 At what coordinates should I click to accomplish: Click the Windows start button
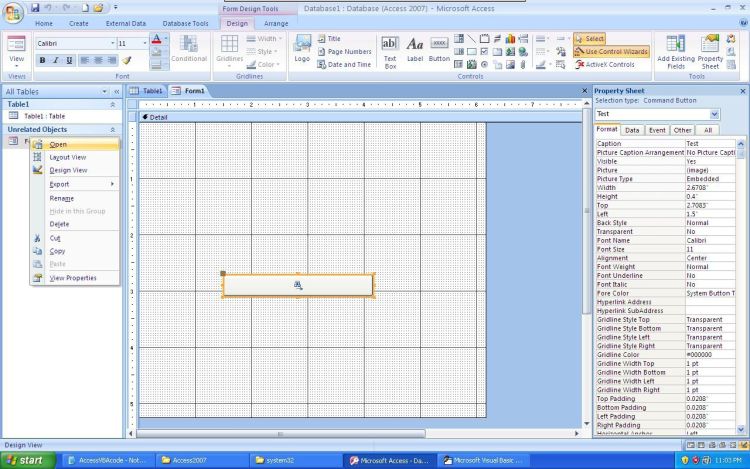(28, 460)
